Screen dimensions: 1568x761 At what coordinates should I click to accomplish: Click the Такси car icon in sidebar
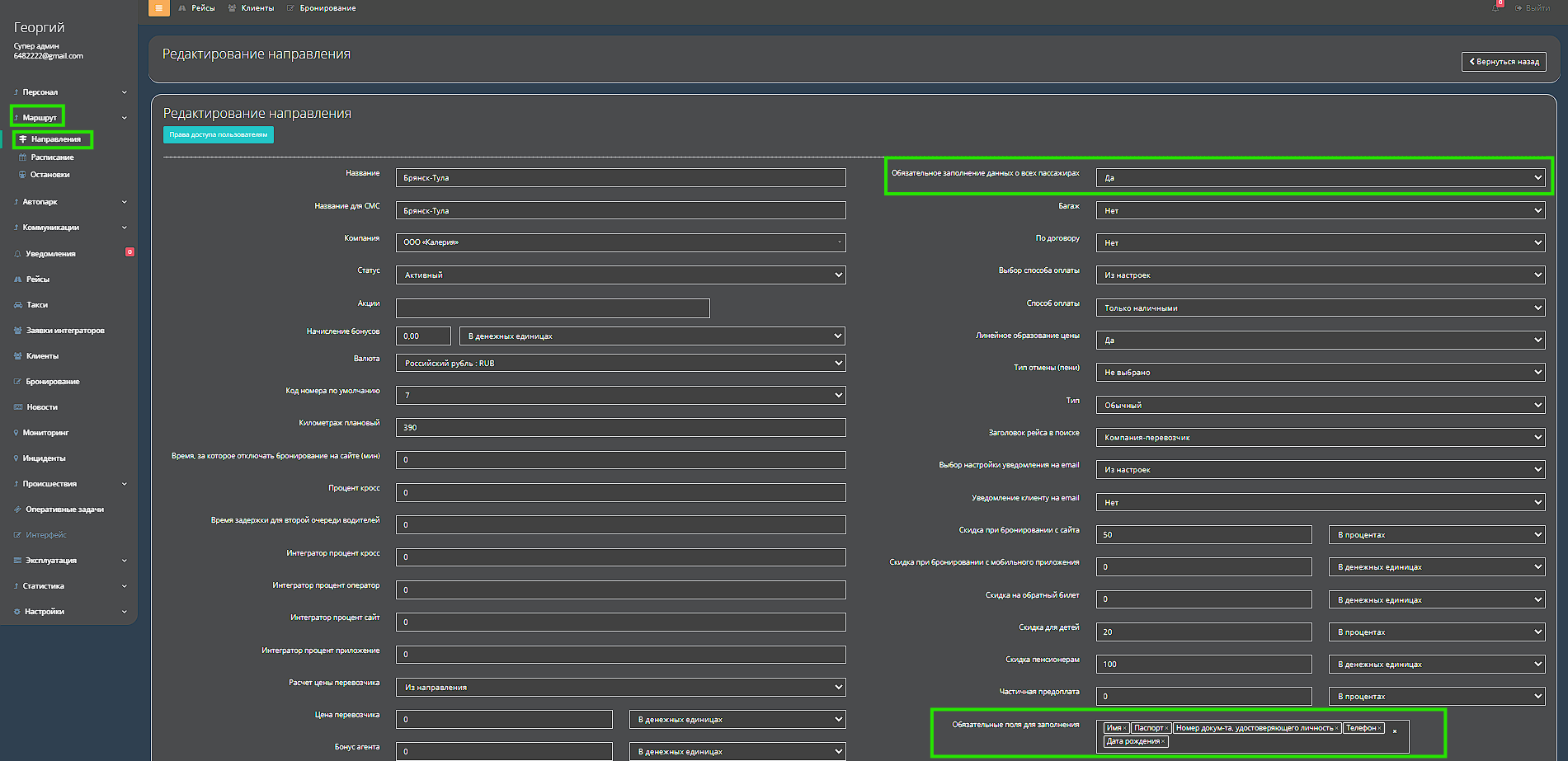[x=18, y=305]
